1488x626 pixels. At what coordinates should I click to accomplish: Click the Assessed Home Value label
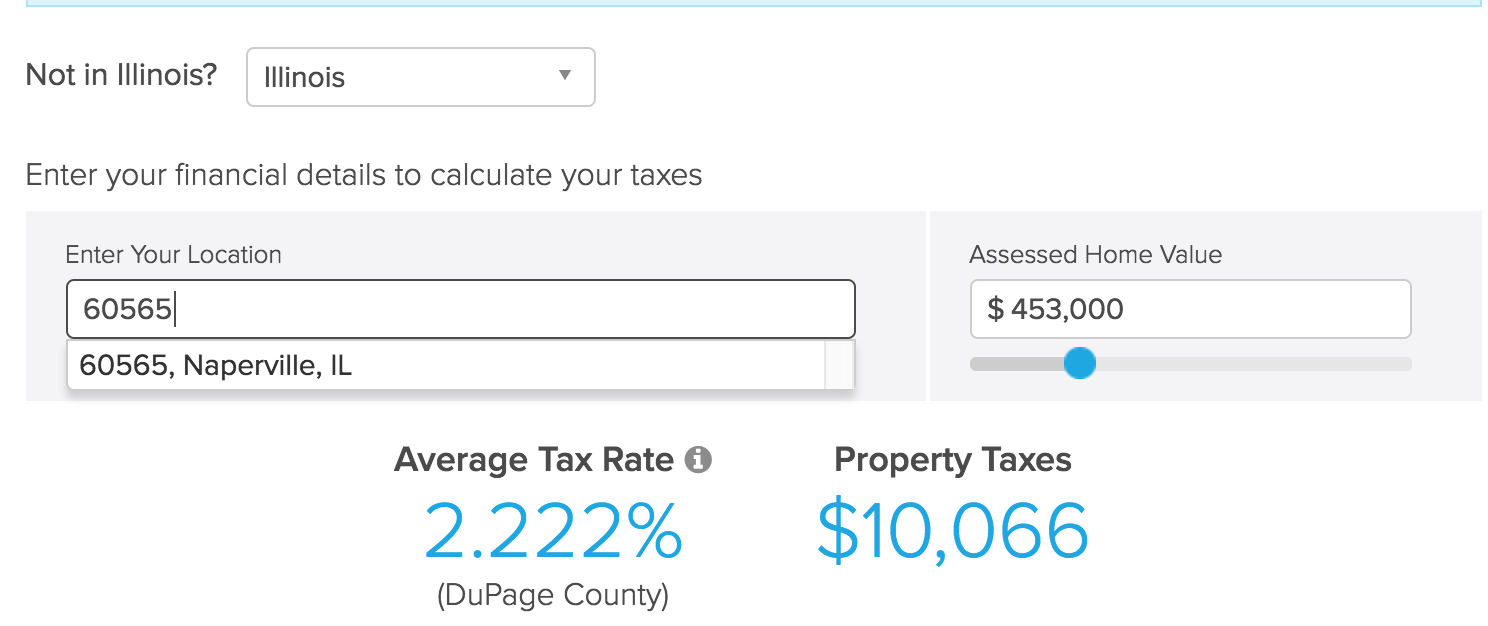pyautogui.click(x=1095, y=255)
